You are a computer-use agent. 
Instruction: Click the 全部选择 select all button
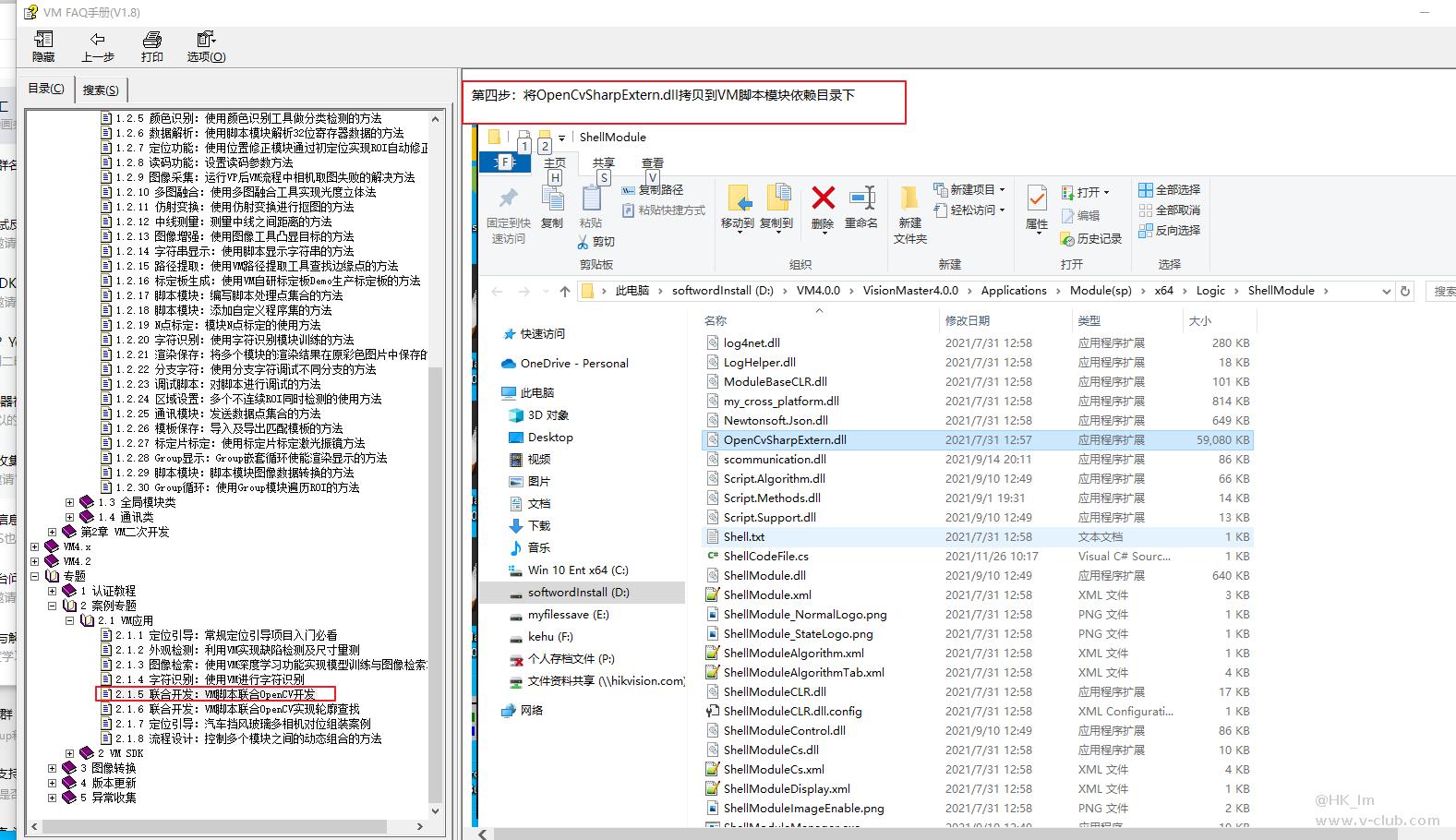(1170, 189)
